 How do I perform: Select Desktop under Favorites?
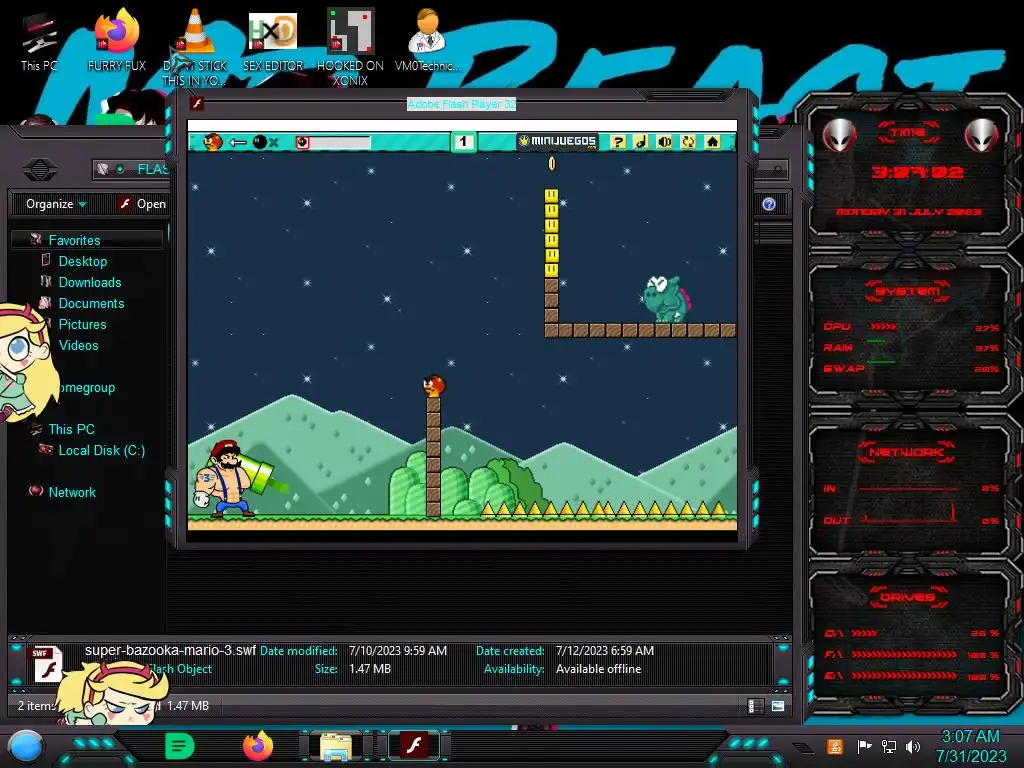click(82, 261)
